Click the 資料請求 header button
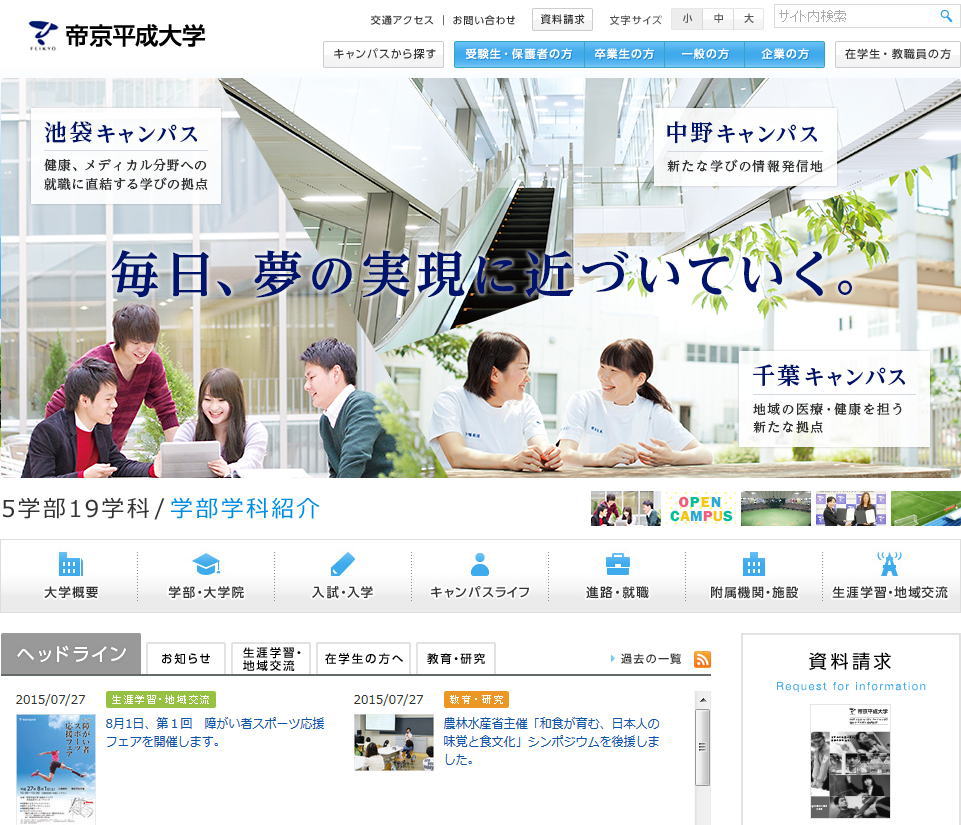Screen dimensions: 961x825 (561, 19)
